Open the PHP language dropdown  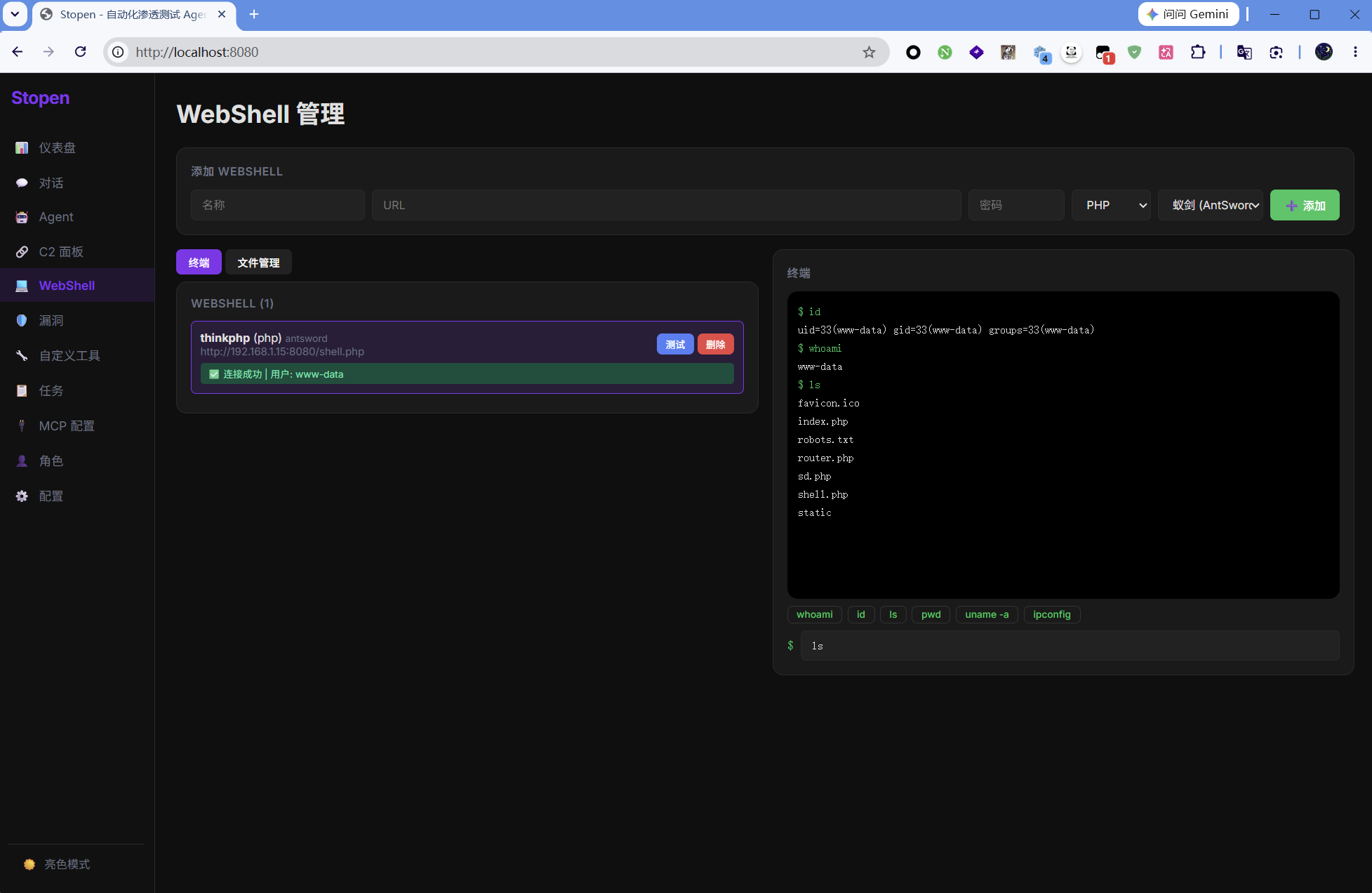1111,205
